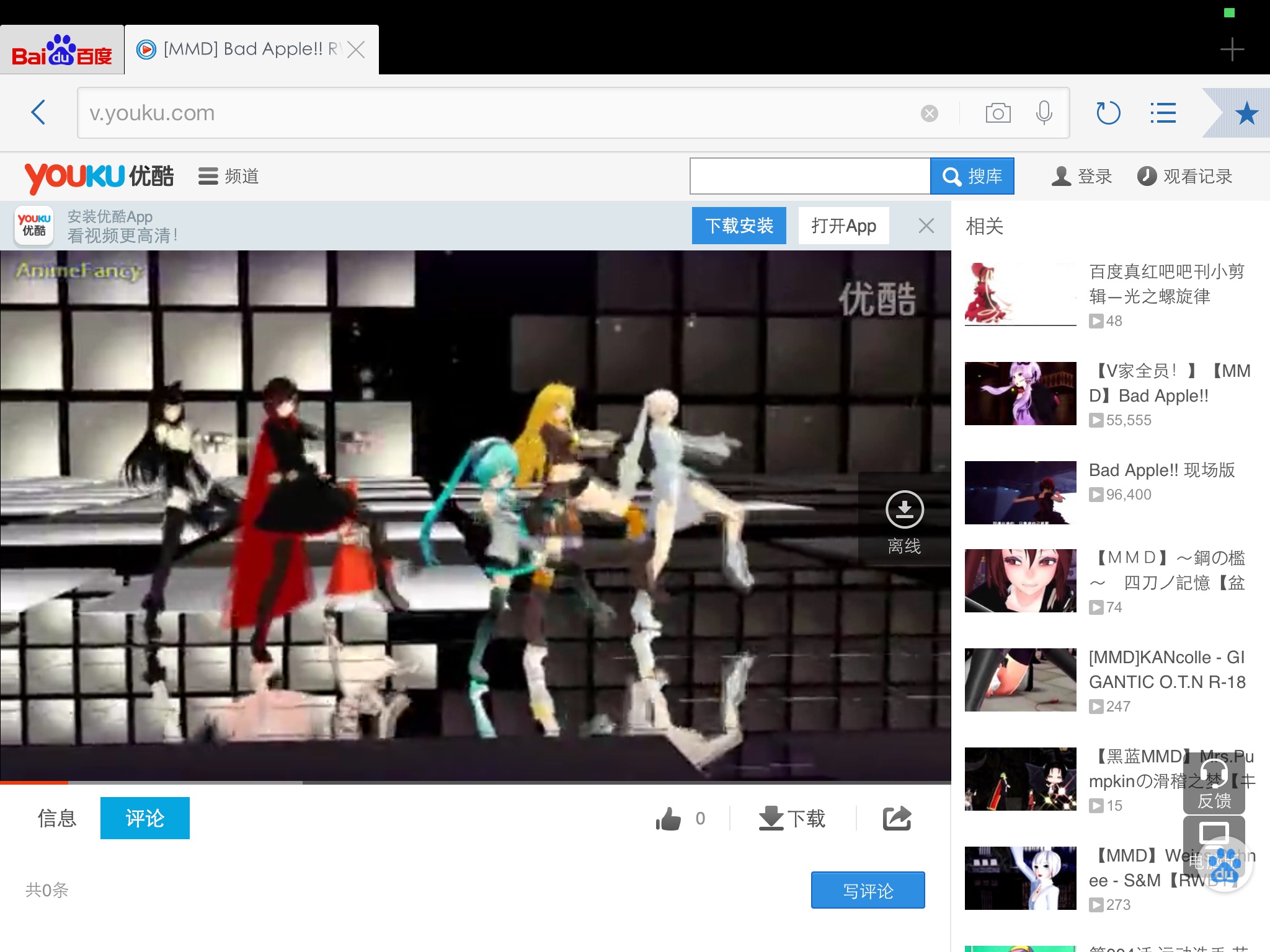1270x952 pixels.
Task: Go back with the browser back arrow
Action: pos(38,113)
